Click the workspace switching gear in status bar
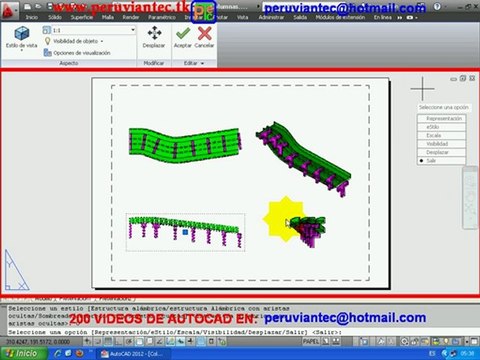 click(404, 341)
